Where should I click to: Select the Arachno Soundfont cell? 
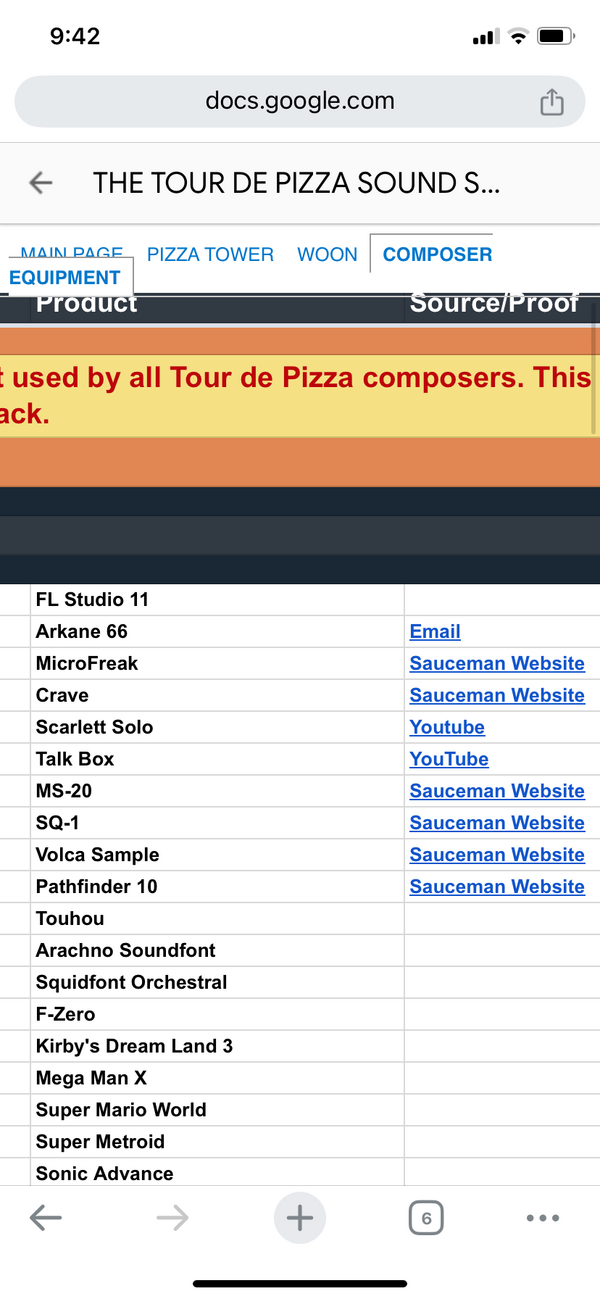pos(217,950)
